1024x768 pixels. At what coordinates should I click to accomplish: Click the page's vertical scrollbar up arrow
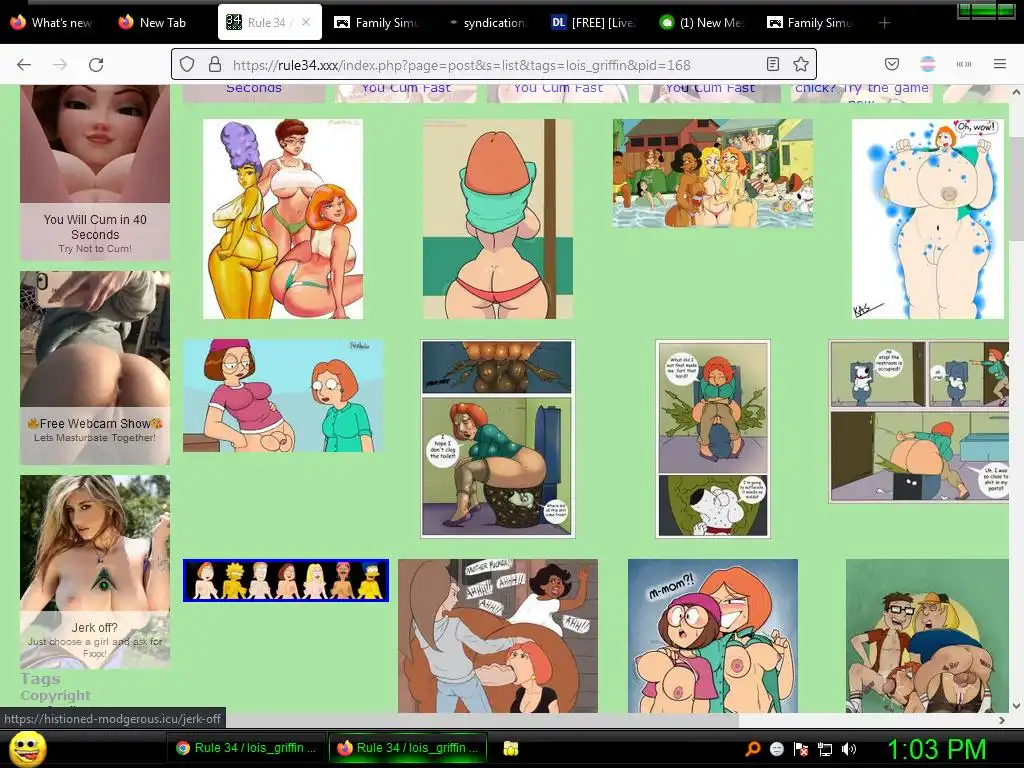point(1016,92)
